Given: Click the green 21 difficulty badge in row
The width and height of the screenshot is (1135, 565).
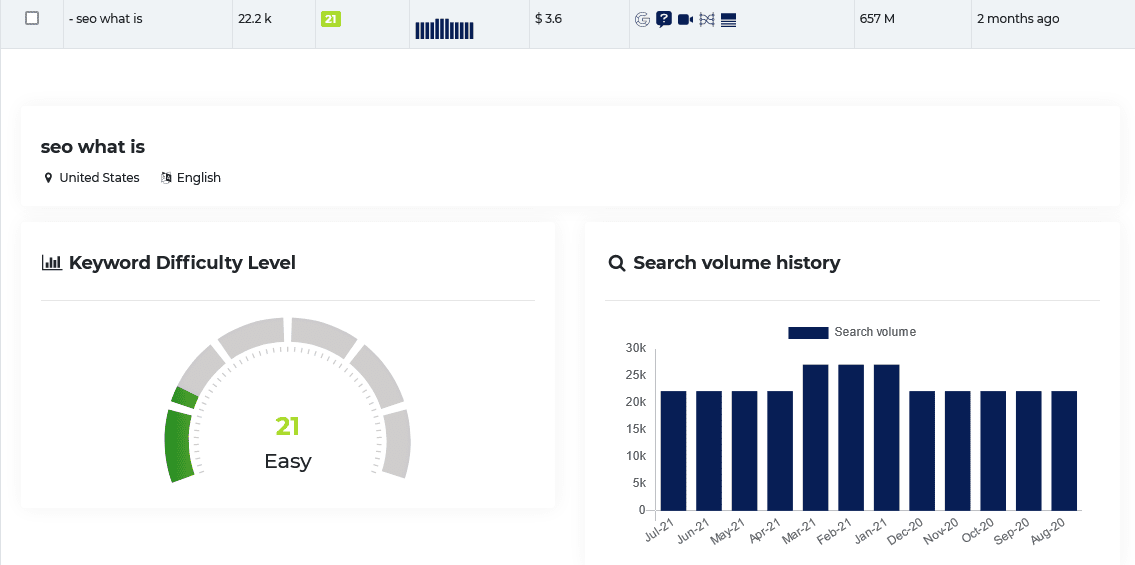Looking at the screenshot, I should tap(331, 20).
